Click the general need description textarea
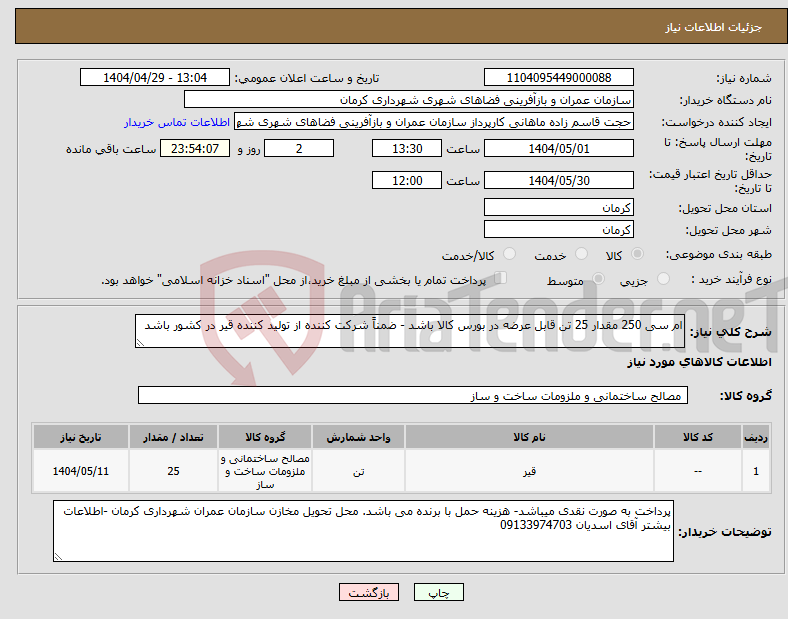The height and width of the screenshot is (619, 788). 410,331
